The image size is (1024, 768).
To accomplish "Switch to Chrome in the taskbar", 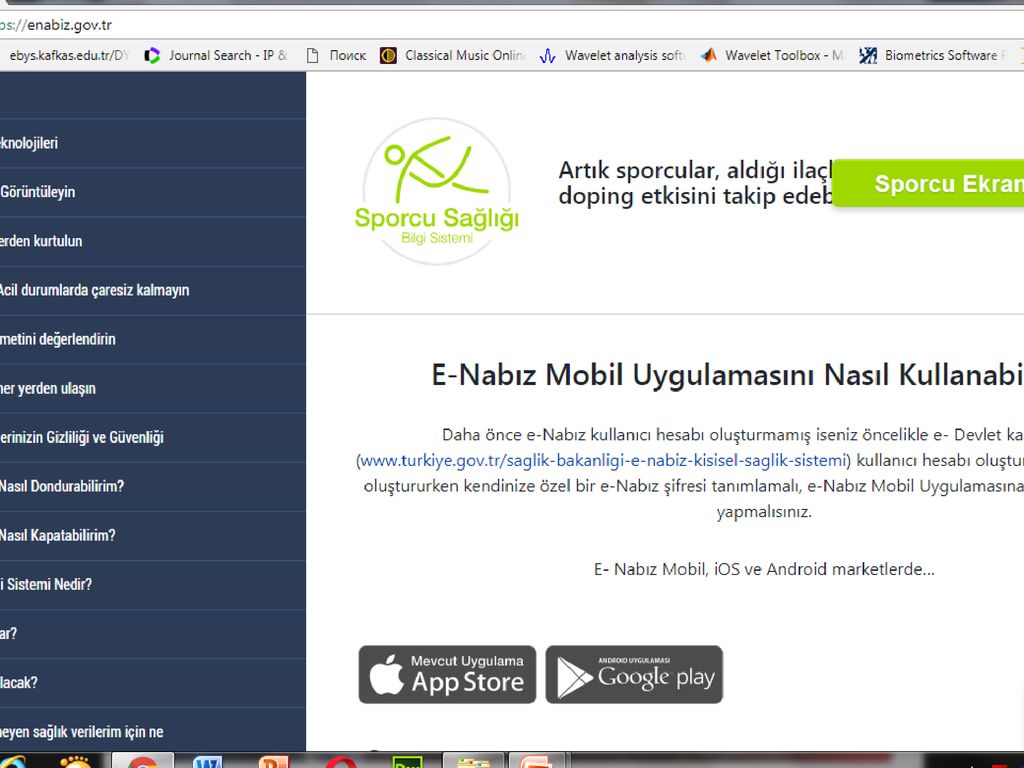I will click(x=142, y=761).
